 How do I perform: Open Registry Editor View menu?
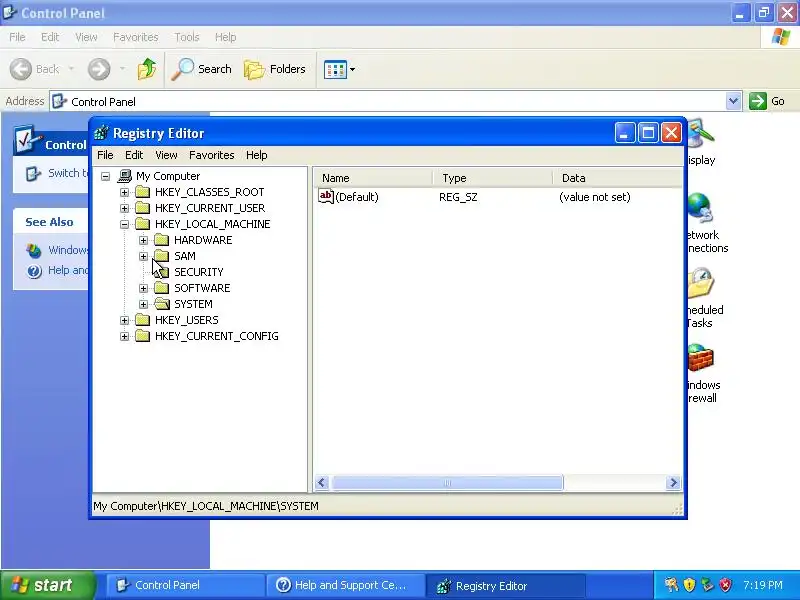(166, 155)
